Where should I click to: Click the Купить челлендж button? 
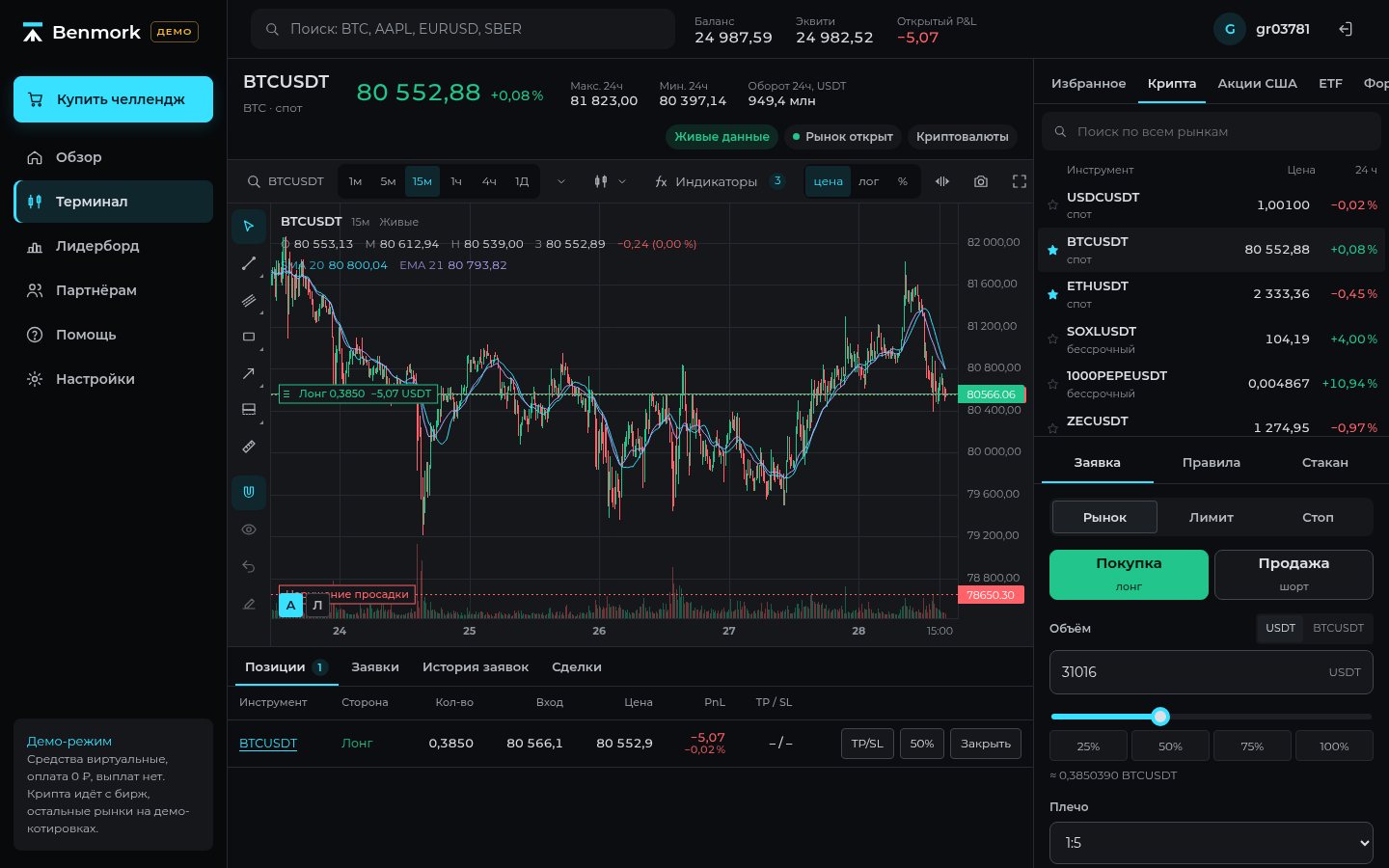[x=114, y=99]
